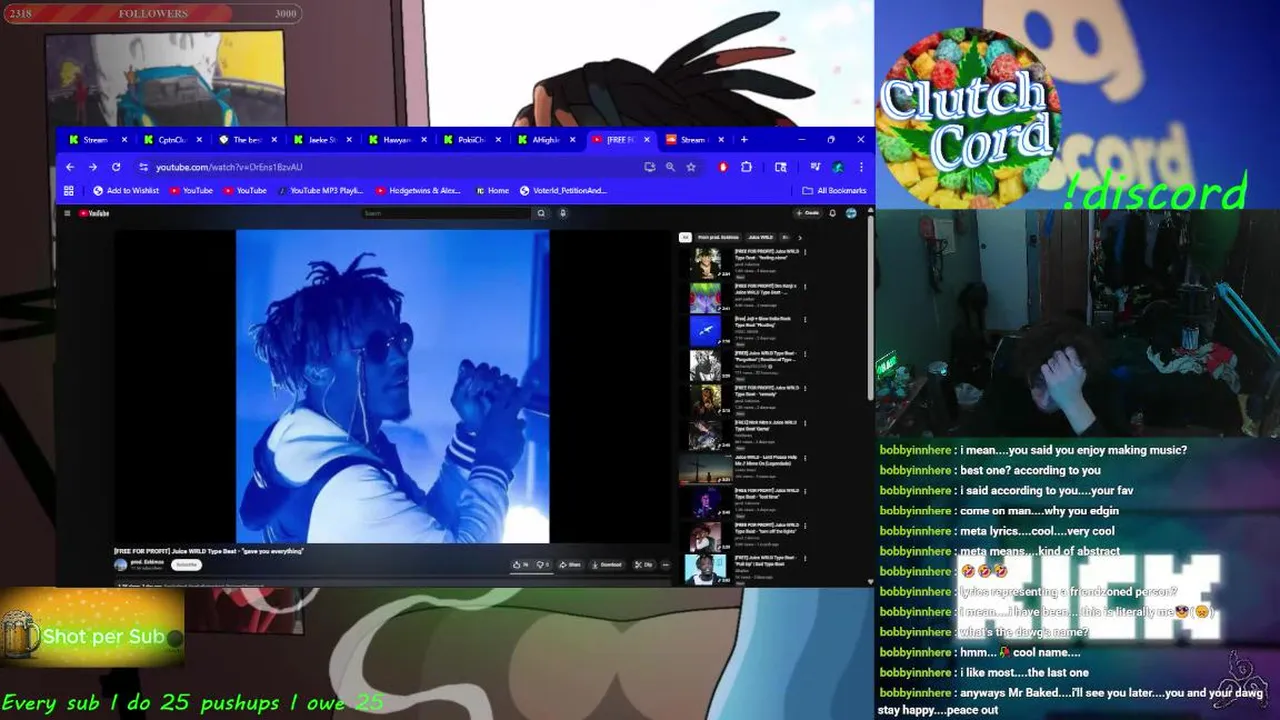This screenshot has height=720, width=1280.
Task: Open the Extensions puzzle icon
Action: click(x=746, y=167)
